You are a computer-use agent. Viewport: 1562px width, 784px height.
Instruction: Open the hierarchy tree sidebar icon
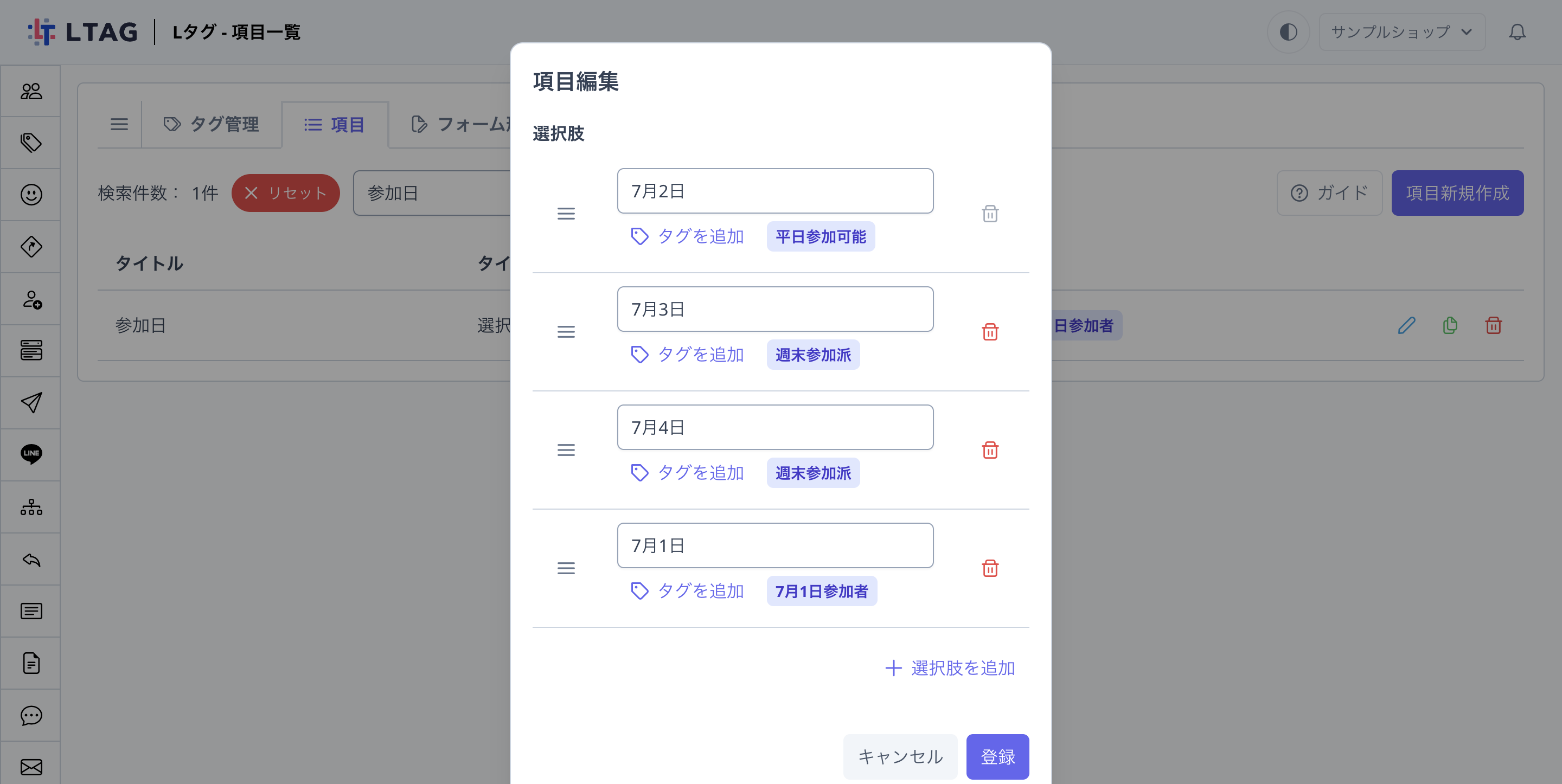[x=31, y=507]
